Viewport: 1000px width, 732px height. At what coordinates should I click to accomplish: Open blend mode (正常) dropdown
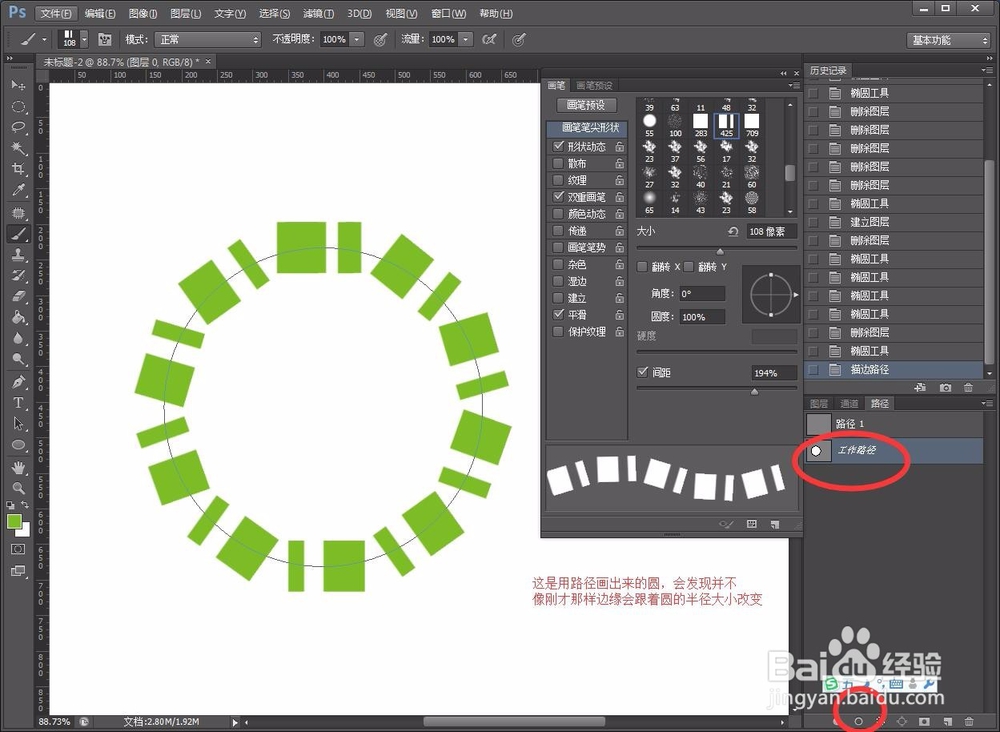tap(208, 40)
